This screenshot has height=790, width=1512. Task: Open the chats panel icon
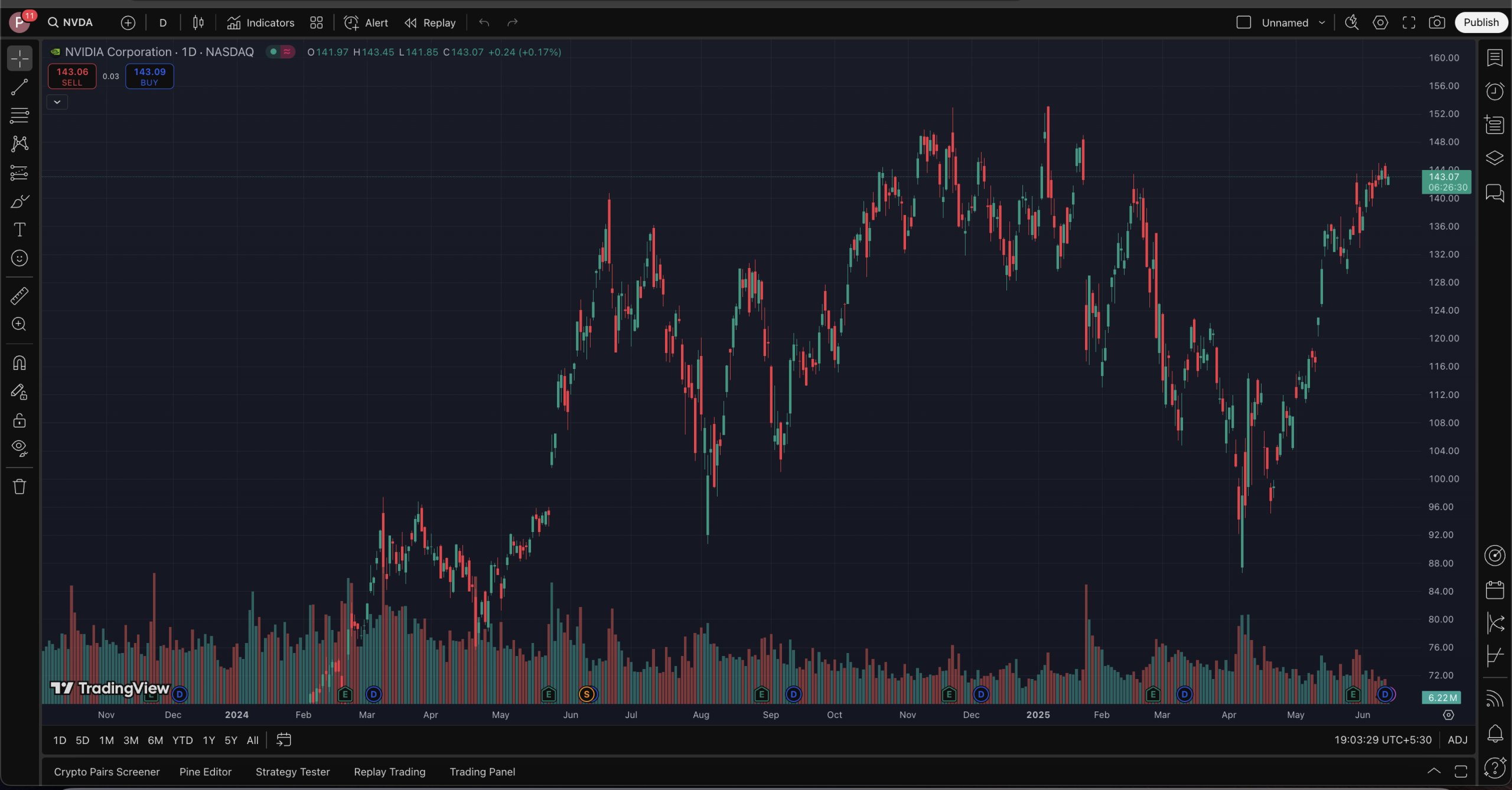(x=1495, y=192)
